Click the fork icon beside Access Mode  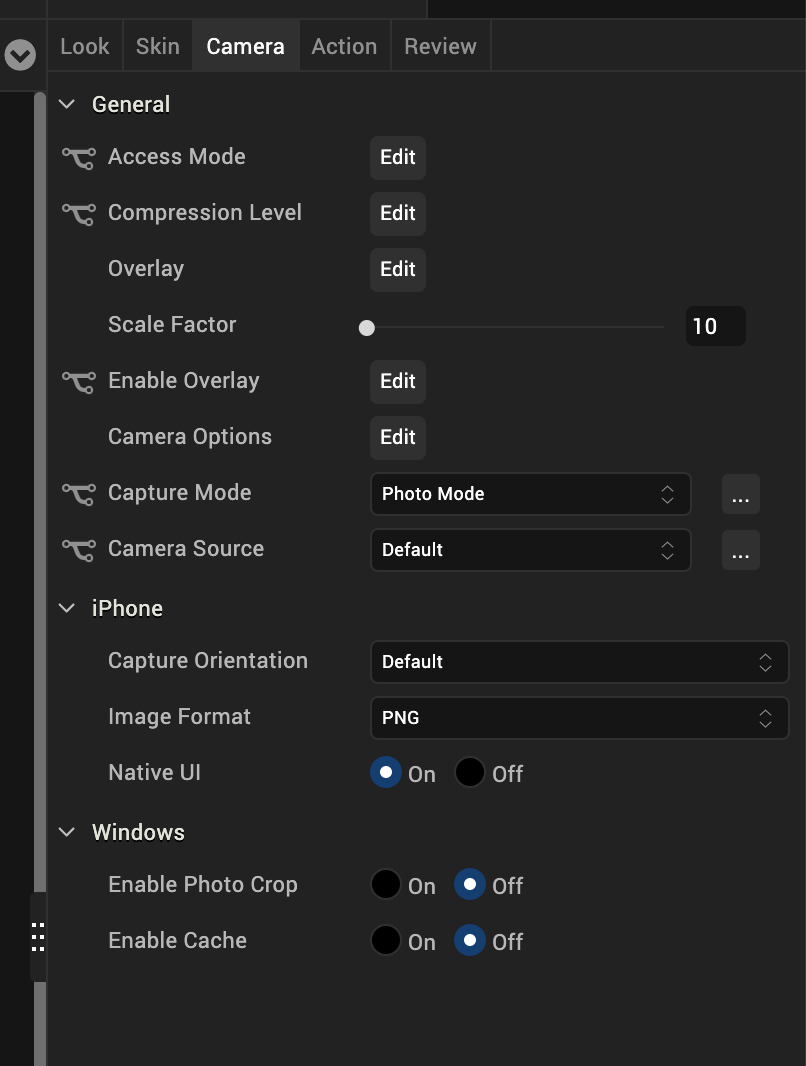78,157
